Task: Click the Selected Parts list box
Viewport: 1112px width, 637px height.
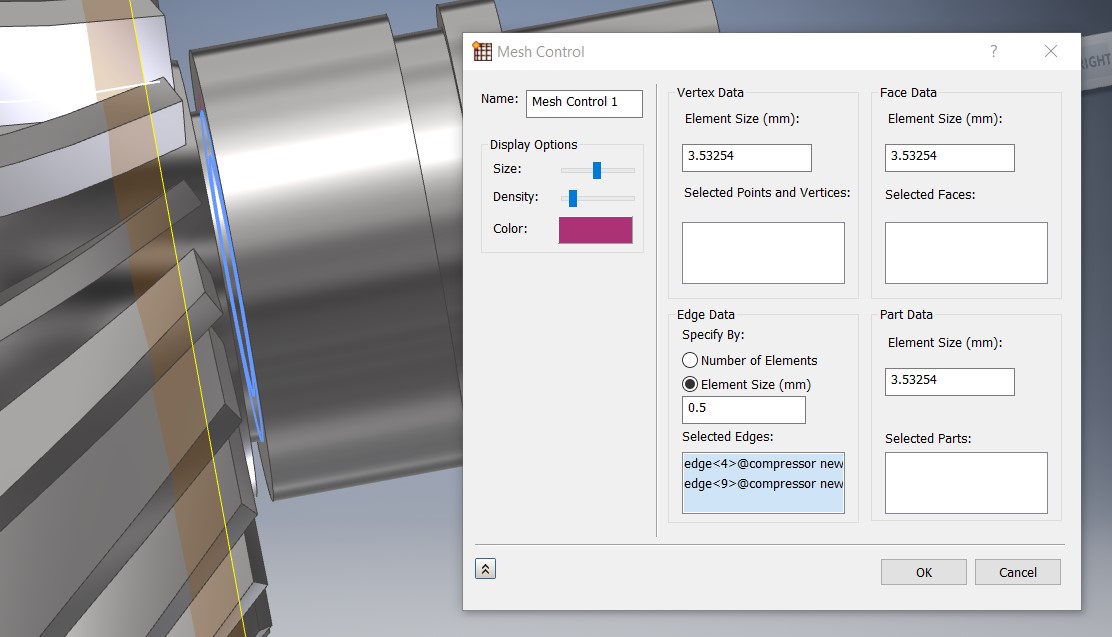Action: point(965,482)
